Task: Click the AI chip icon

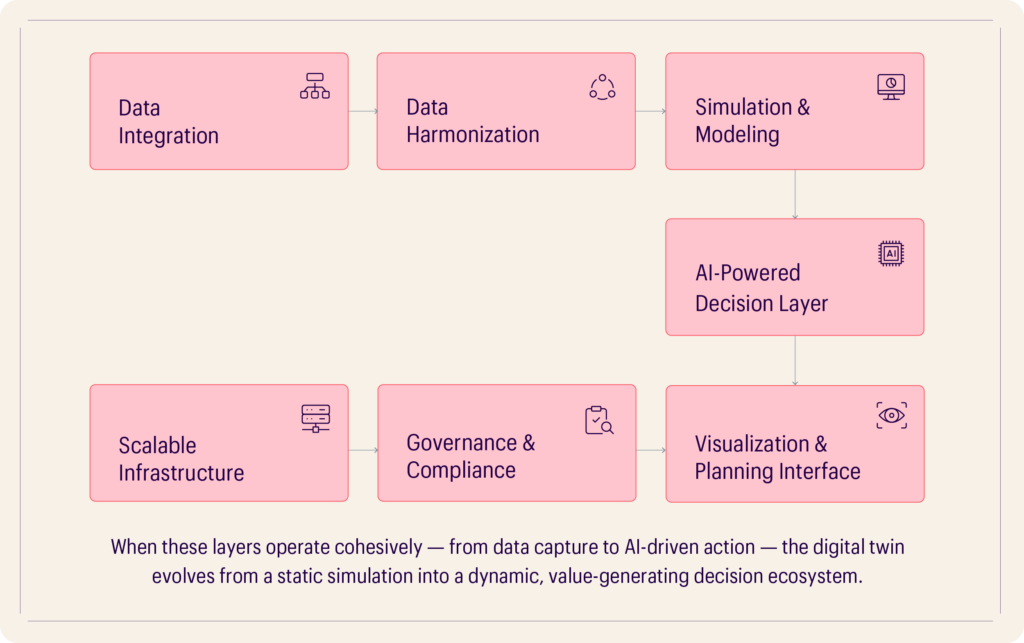Action: coord(891,253)
